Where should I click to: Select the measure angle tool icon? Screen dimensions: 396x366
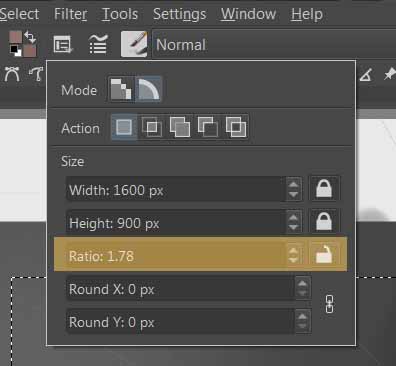point(366,75)
